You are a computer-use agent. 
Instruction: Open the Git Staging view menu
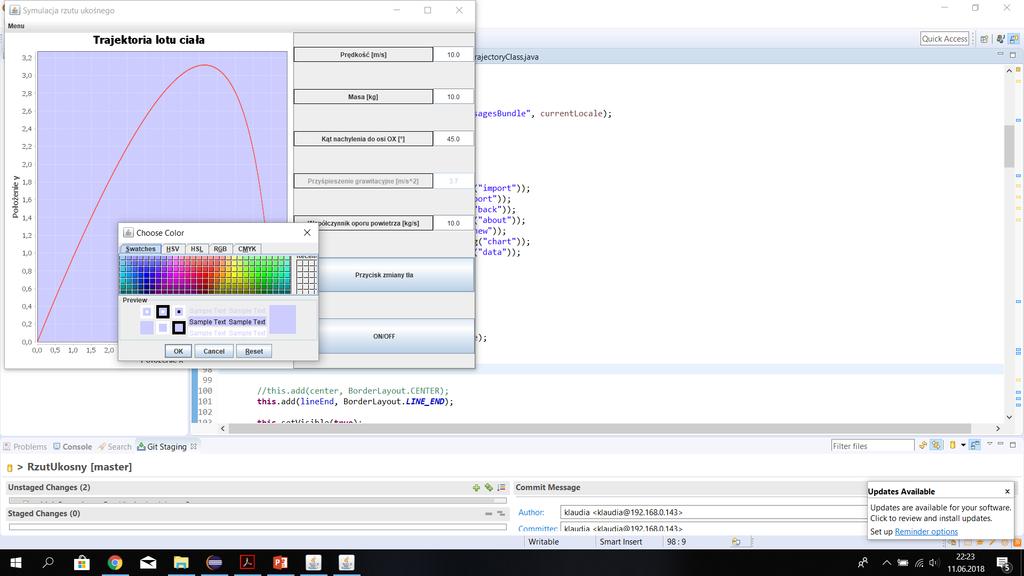click(989, 445)
